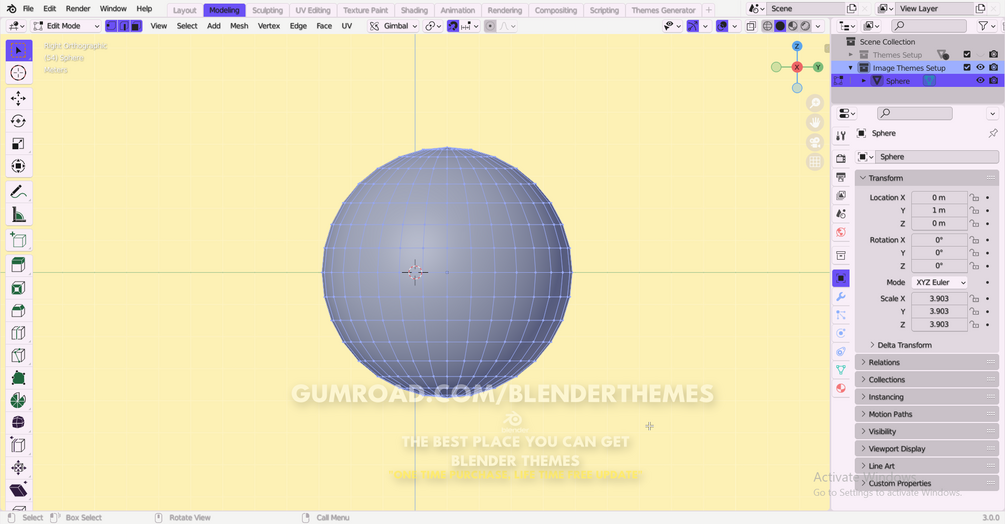The height and width of the screenshot is (524, 1005).
Task: Switch to the UV Editing workspace tab
Action: click(x=313, y=10)
